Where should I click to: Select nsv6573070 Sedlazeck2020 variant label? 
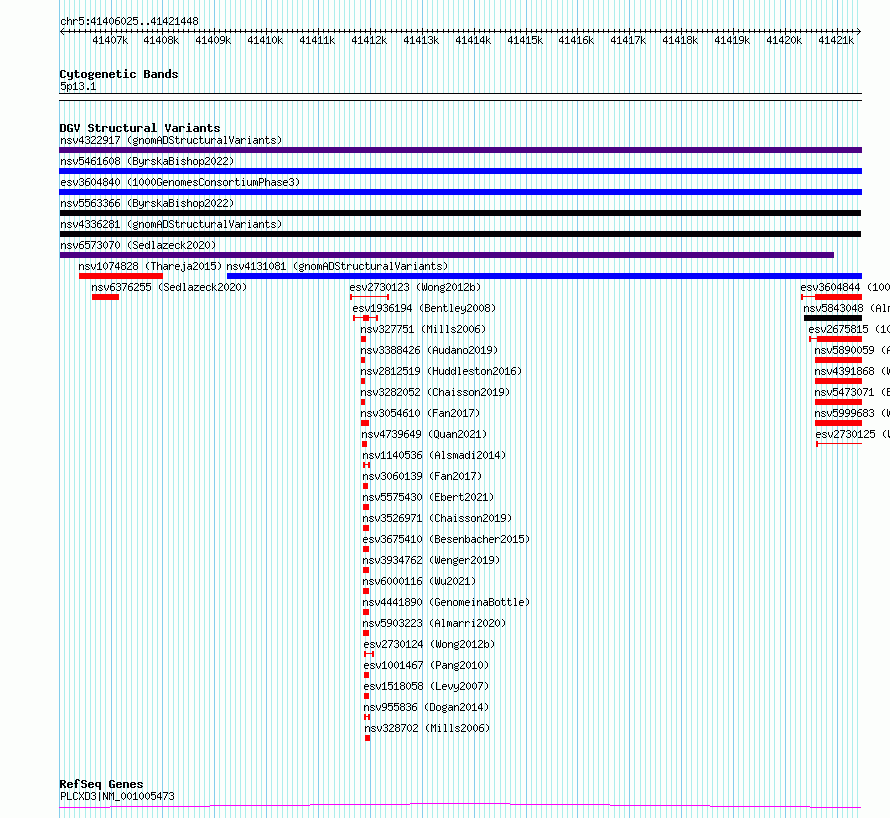pos(138,245)
